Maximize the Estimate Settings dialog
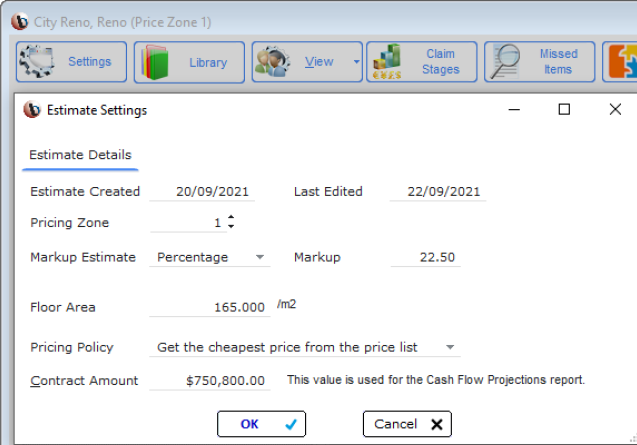 point(564,109)
